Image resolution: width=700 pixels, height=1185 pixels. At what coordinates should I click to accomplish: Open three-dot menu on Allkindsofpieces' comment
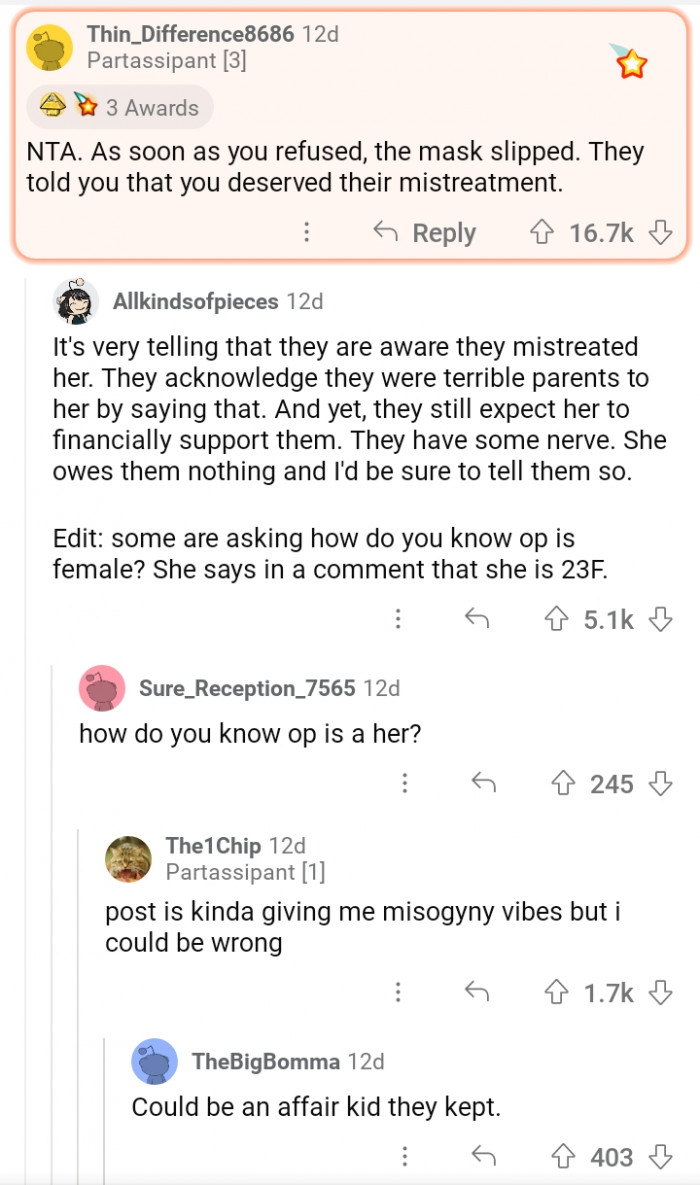pos(398,620)
